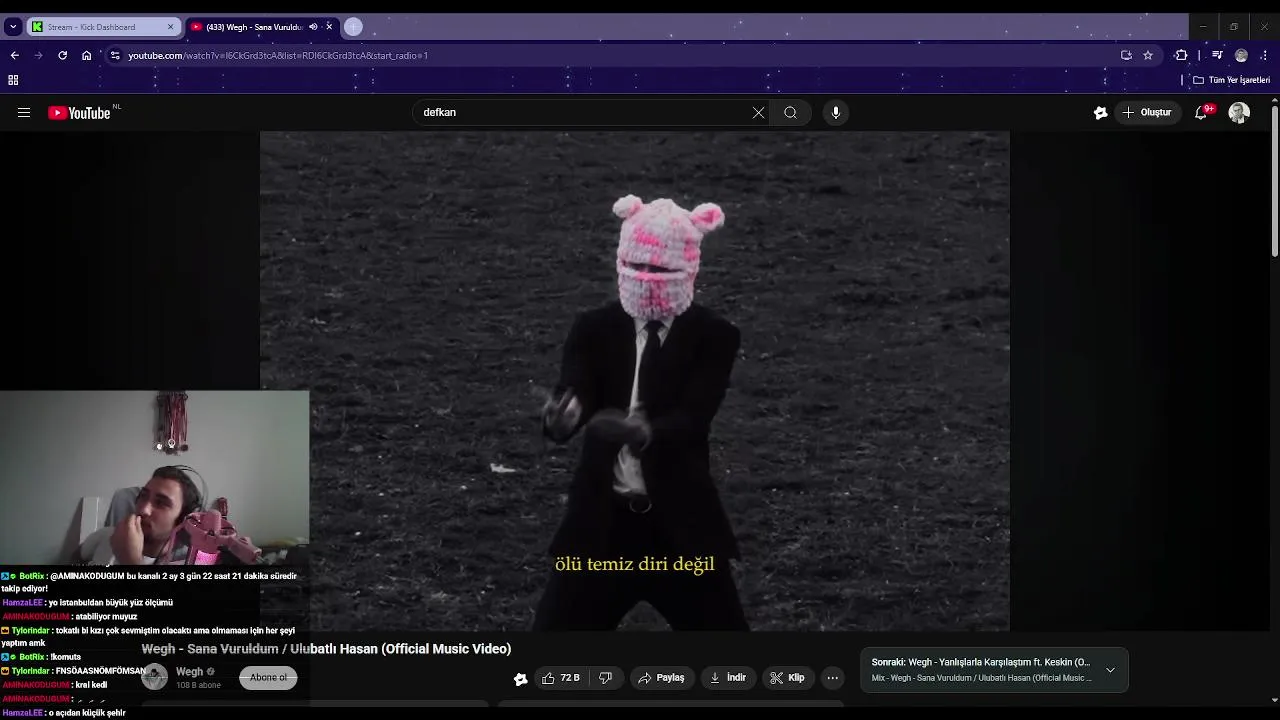Viewport: 1280px width, 720px height.
Task: Click the Mix - Wegh playlist subtitle text
Action: [x=982, y=678]
